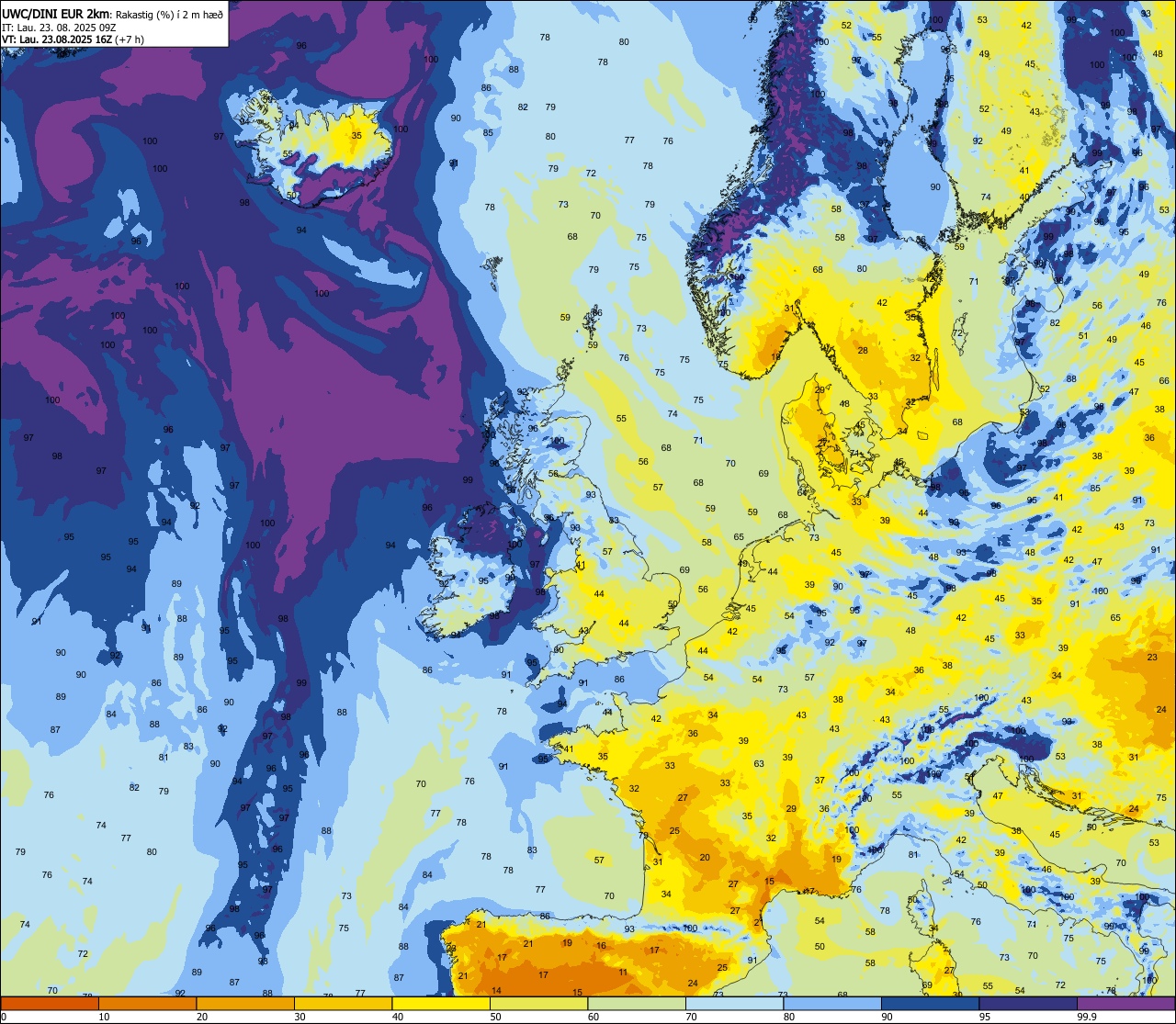1176x1024 pixels.
Task: Click the (+7 h) forecast offset text
Action: point(129,39)
